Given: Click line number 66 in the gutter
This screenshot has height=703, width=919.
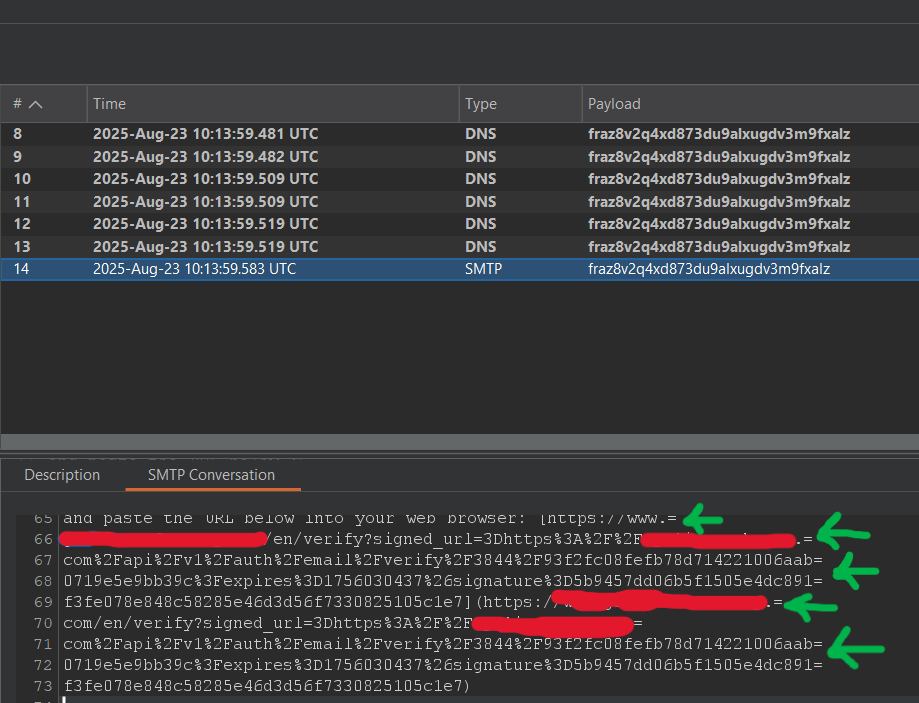Looking at the screenshot, I should [x=43, y=539].
